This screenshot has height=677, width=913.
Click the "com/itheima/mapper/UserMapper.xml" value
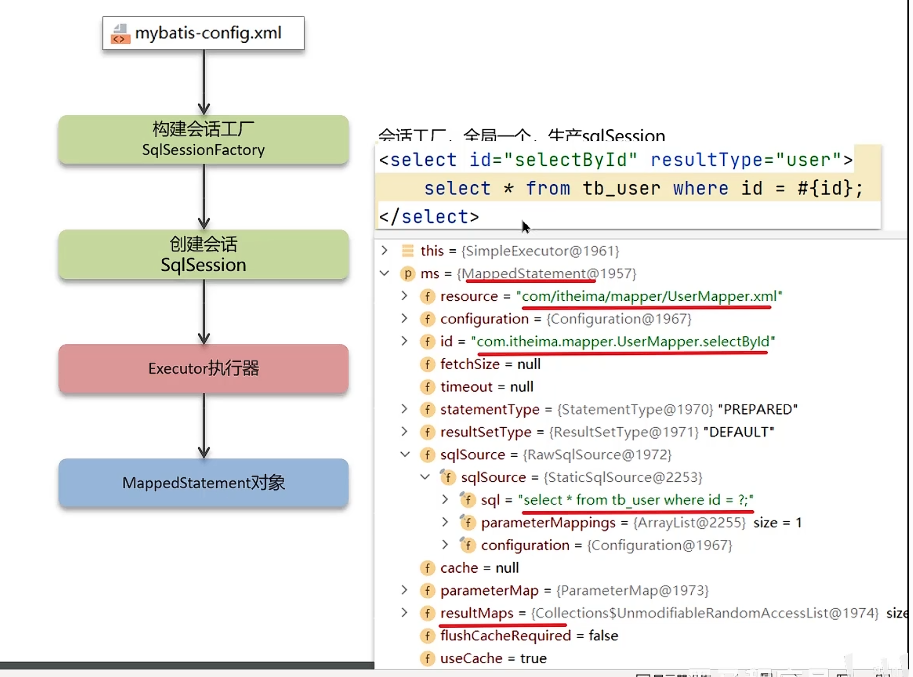pos(649,296)
